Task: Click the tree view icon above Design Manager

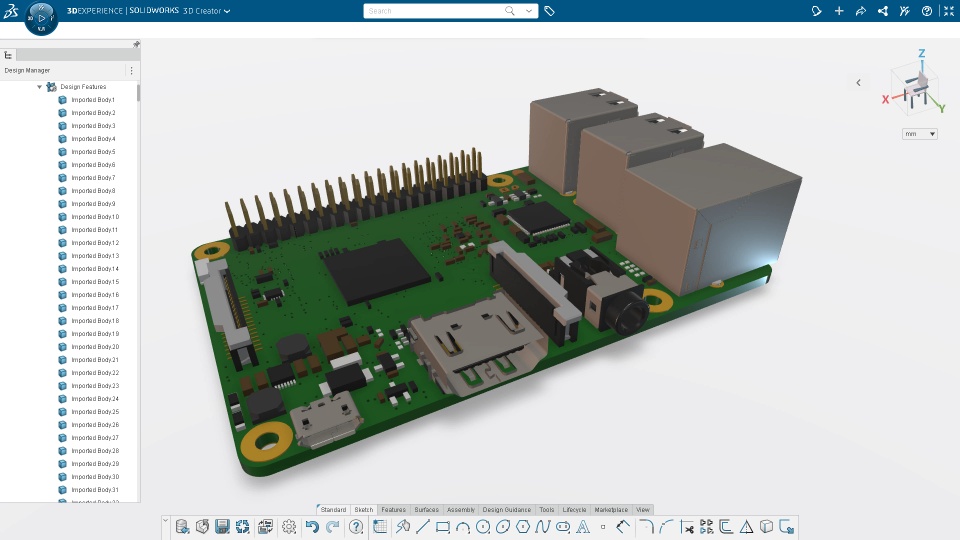Action: click(x=8, y=55)
